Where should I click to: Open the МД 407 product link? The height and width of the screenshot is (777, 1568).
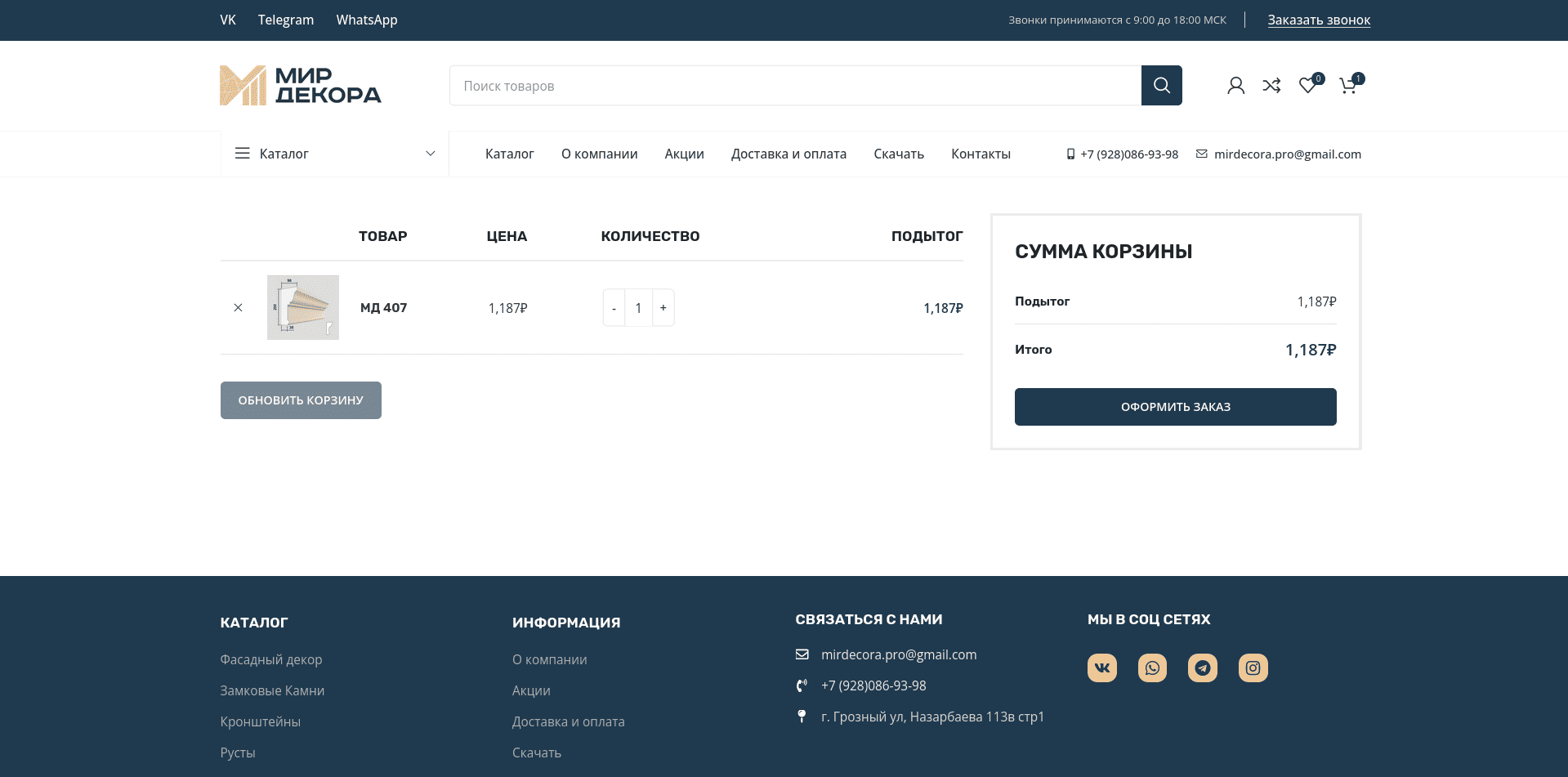point(383,308)
